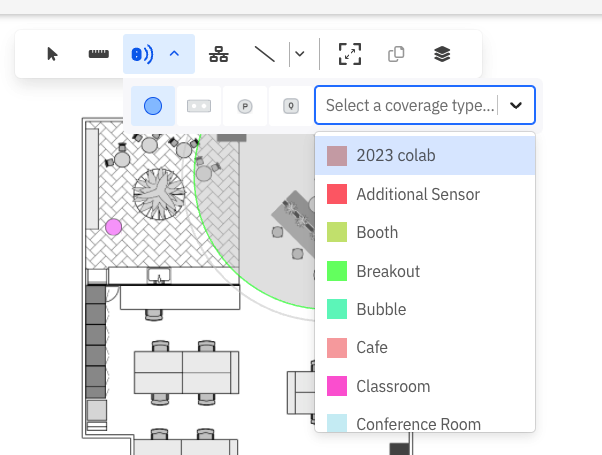Choose the rectangular two-dot sensor shape
This screenshot has height=455, width=602.
coord(199,106)
